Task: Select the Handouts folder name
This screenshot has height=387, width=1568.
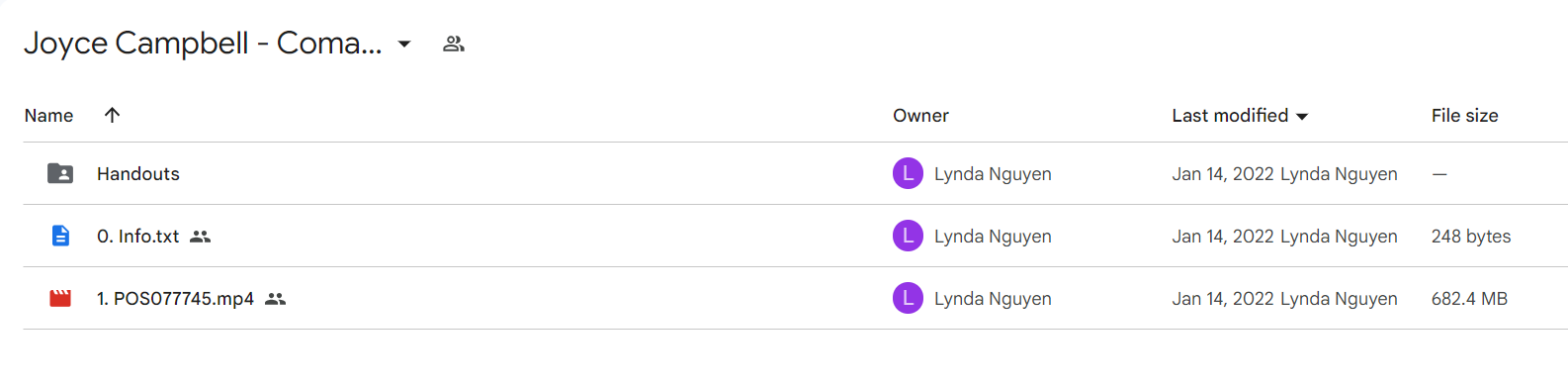Action: pos(138,174)
